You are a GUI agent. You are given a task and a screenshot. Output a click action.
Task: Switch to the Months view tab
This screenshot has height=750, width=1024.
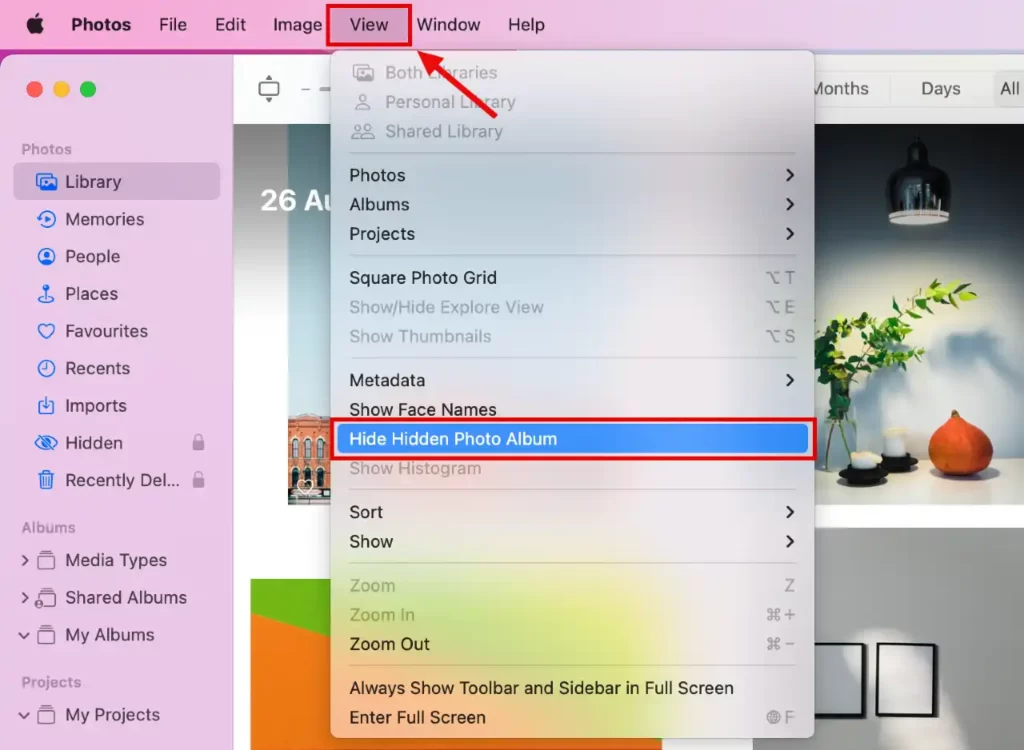pos(842,88)
